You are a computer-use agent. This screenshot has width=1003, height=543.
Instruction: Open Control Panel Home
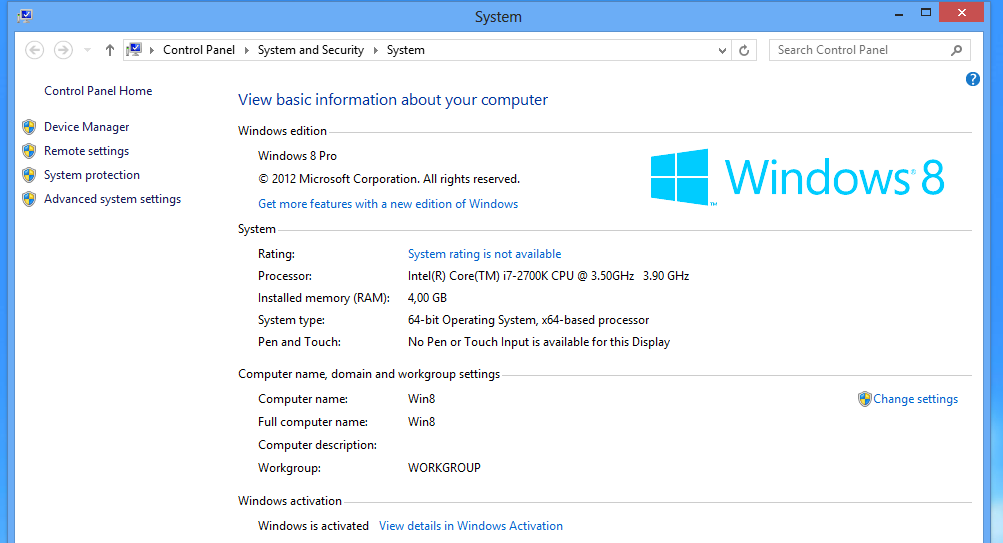point(98,91)
